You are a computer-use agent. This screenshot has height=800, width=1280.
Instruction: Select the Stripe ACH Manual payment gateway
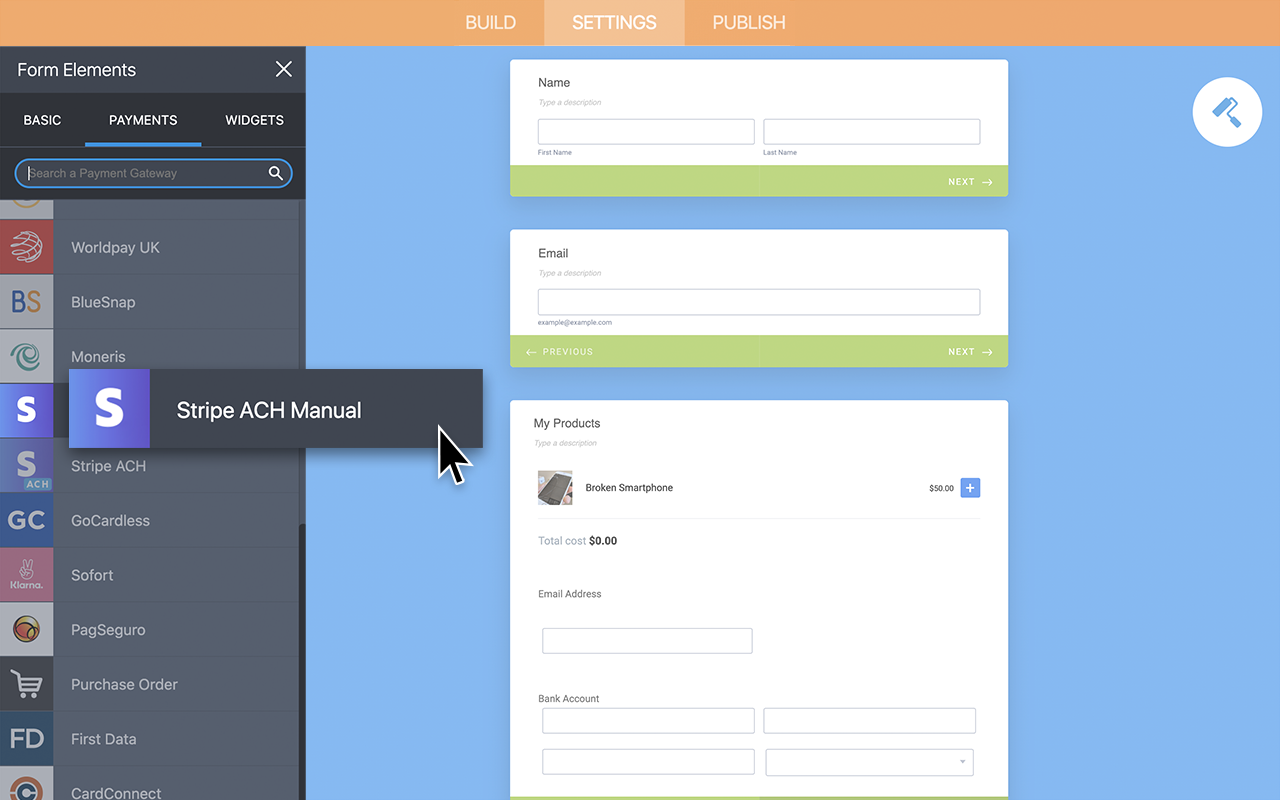click(268, 410)
